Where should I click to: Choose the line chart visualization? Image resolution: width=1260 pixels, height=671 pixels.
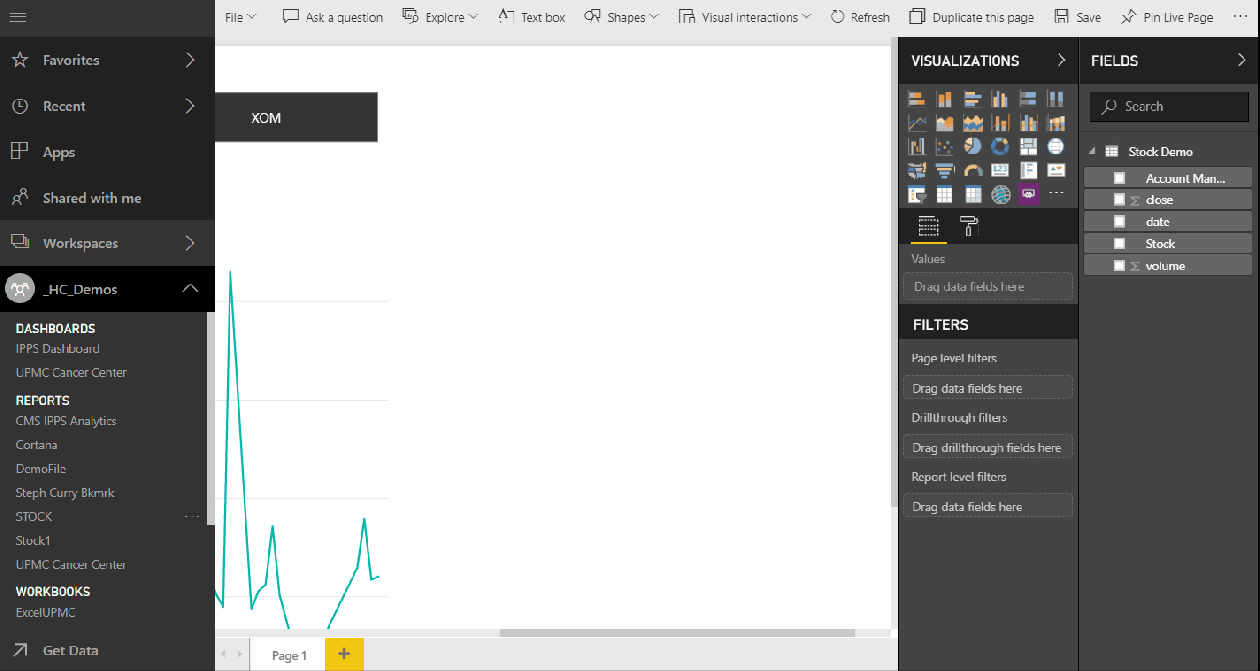tap(916, 122)
